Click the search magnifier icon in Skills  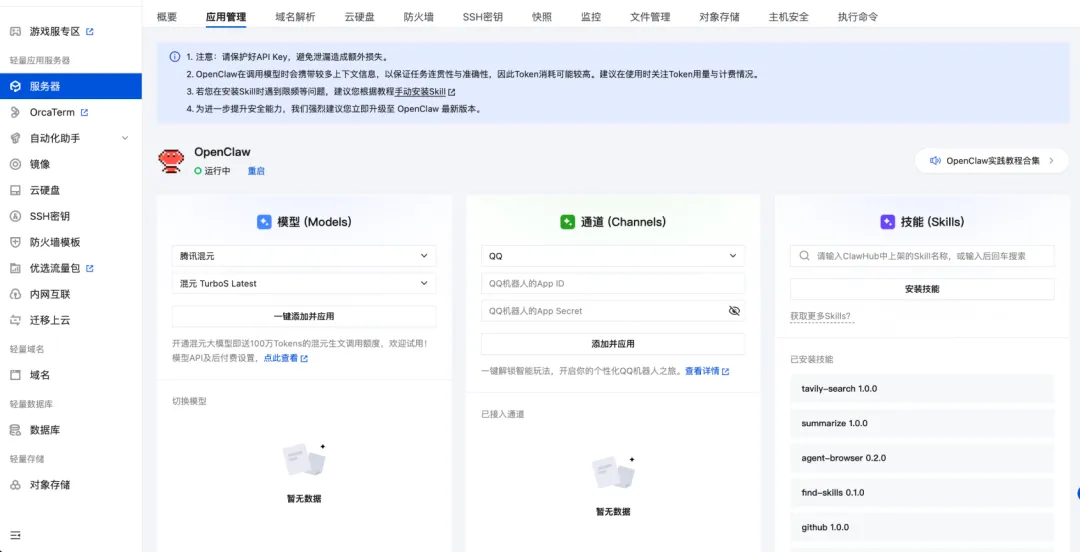click(x=804, y=256)
